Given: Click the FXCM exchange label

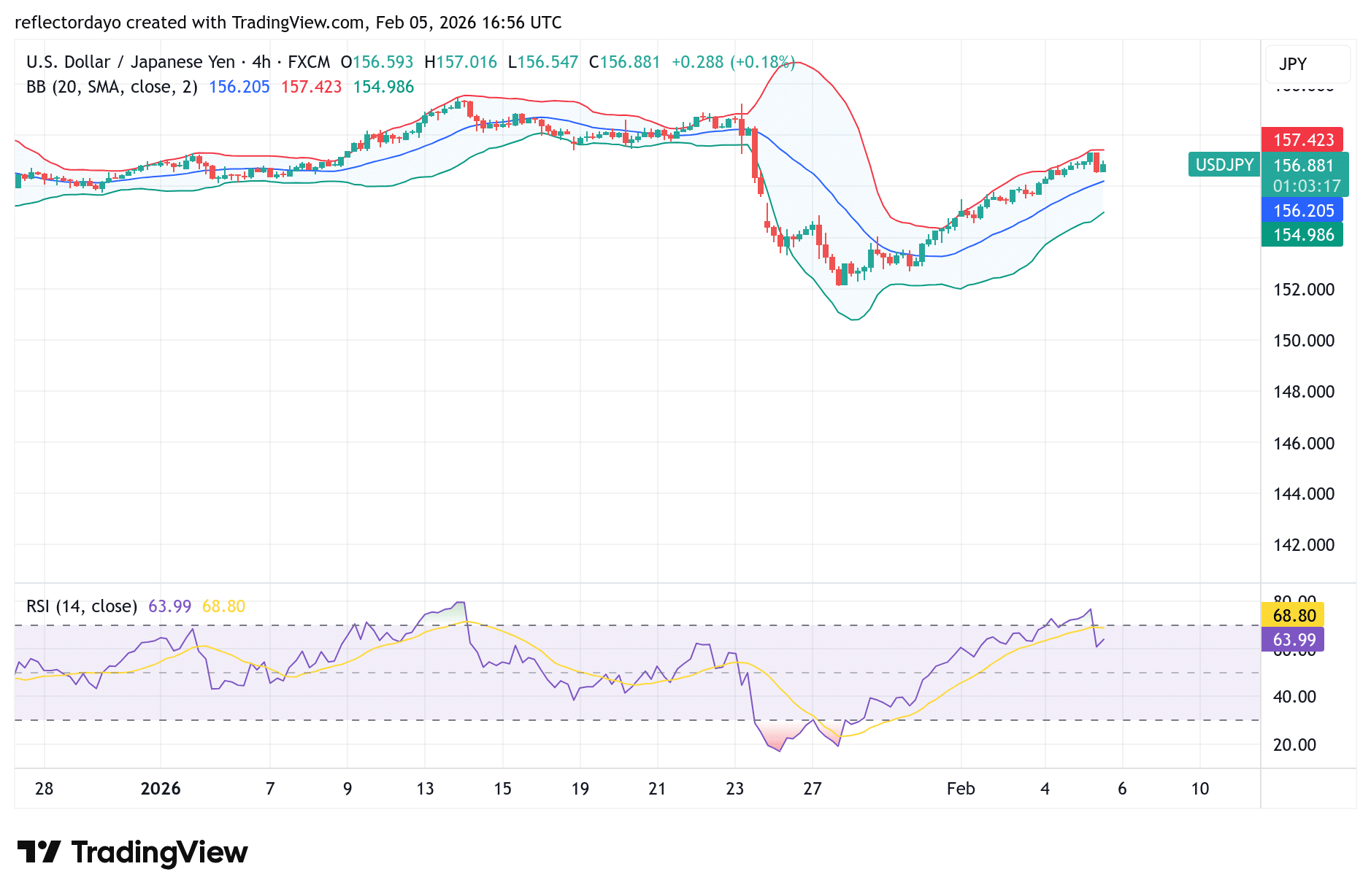Looking at the screenshot, I should pyautogui.click(x=311, y=62).
